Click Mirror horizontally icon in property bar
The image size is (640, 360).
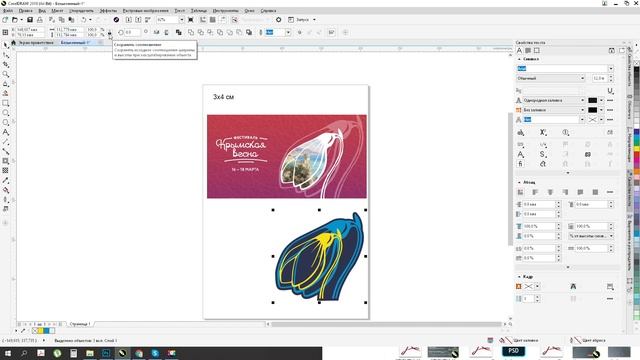pos(156,32)
